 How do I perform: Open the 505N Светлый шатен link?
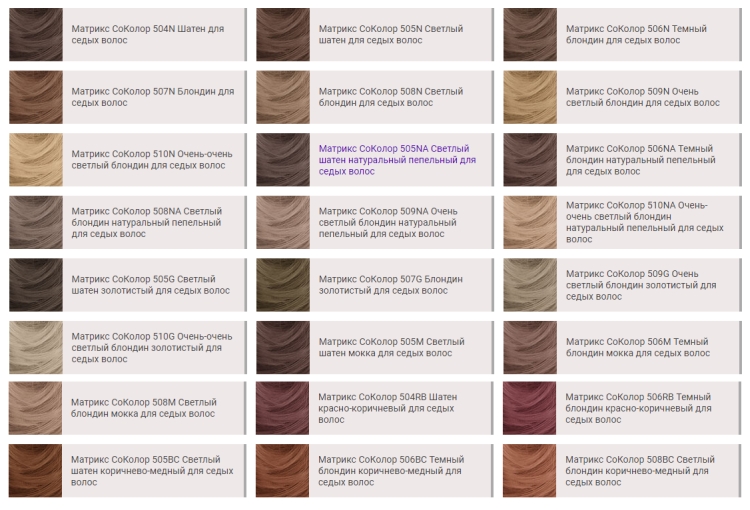click(x=391, y=34)
